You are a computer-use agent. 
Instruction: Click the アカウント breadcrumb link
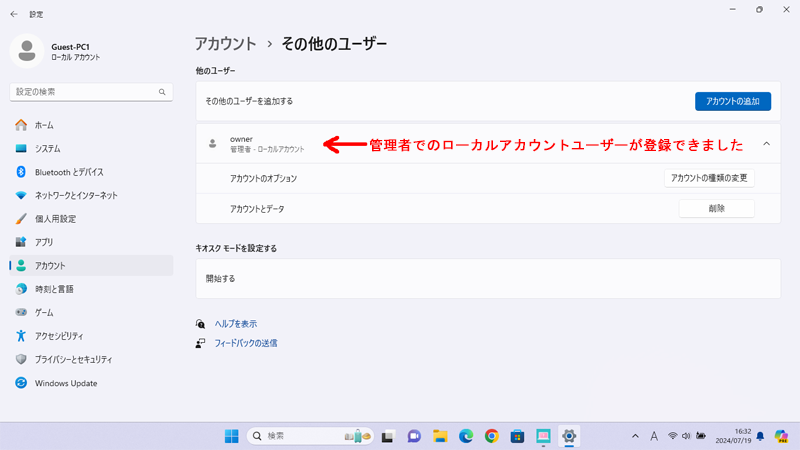pos(226,44)
